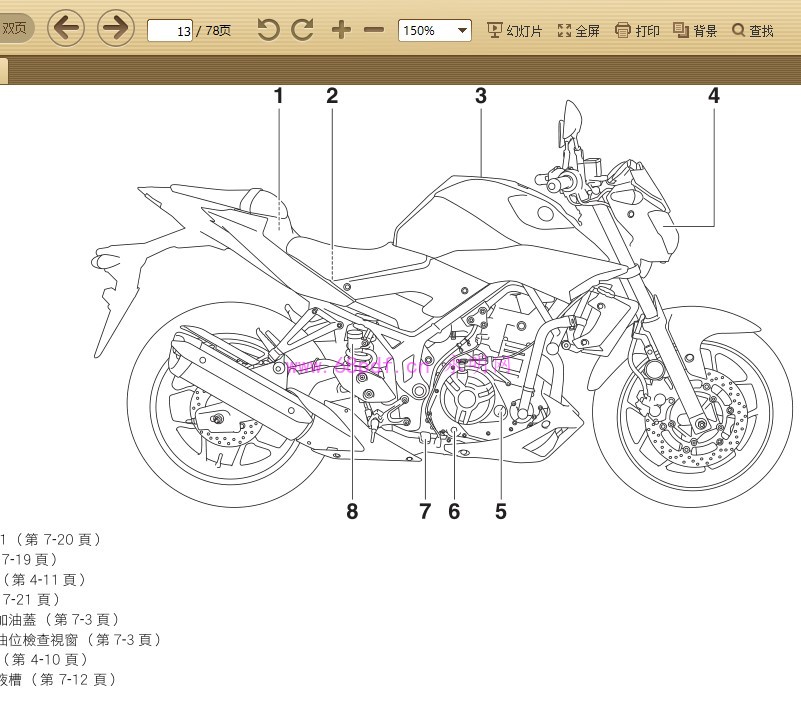Toggle double-page view (双页)
The height and width of the screenshot is (725, 801).
coord(14,29)
